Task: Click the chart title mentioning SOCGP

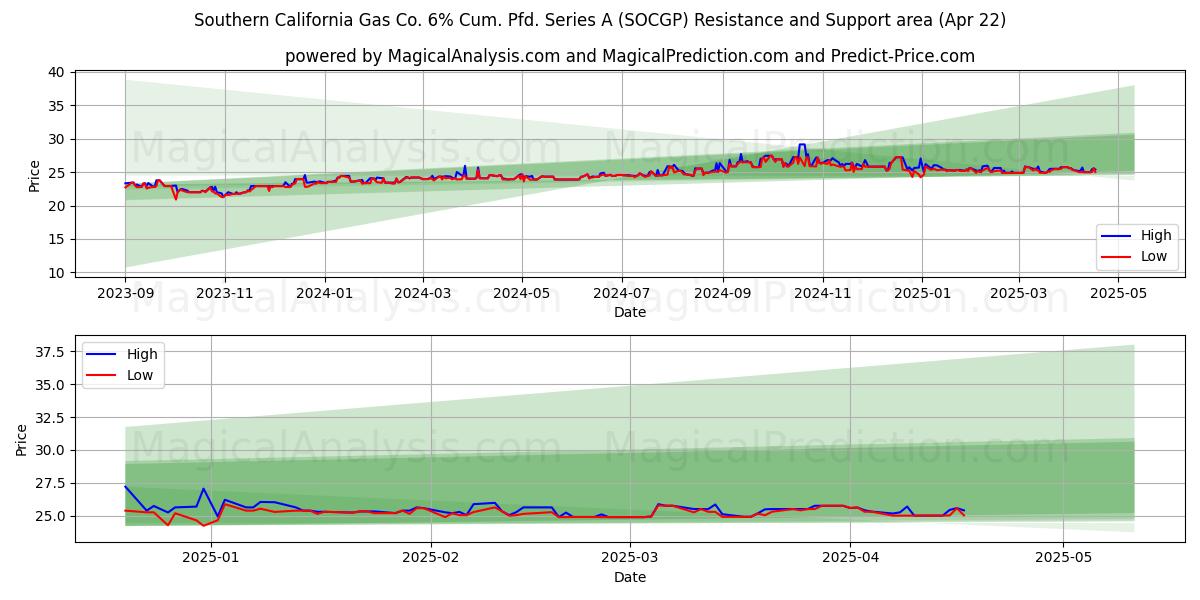Action: [x=600, y=20]
